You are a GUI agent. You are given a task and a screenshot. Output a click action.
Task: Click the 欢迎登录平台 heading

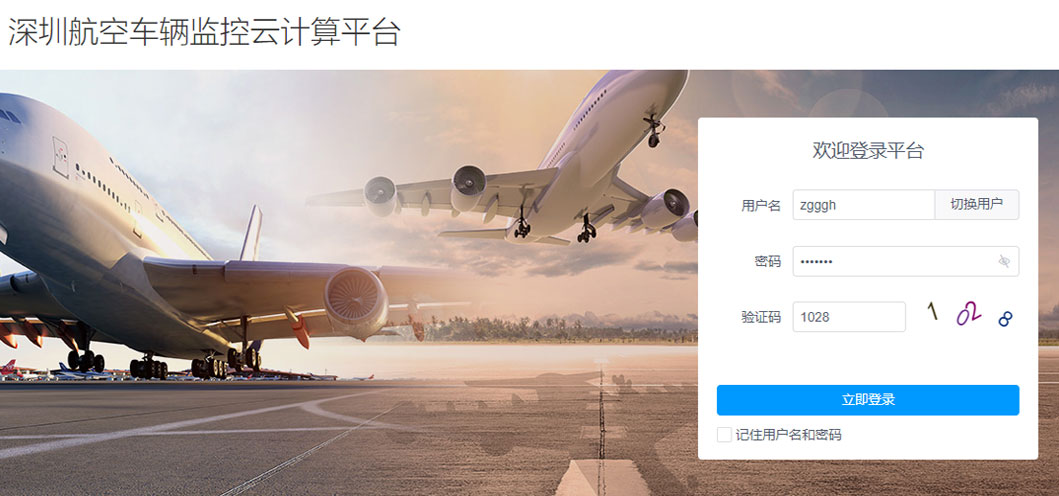coord(868,151)
